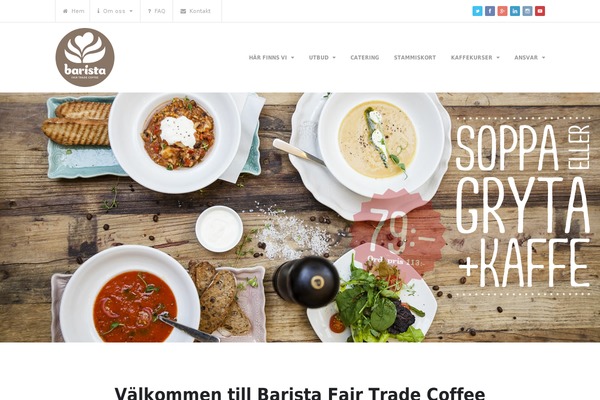The height and width of the screenshot is (400, 600).
Task: Open the Stammiskort menu item
Action: (x=415, y=57)
